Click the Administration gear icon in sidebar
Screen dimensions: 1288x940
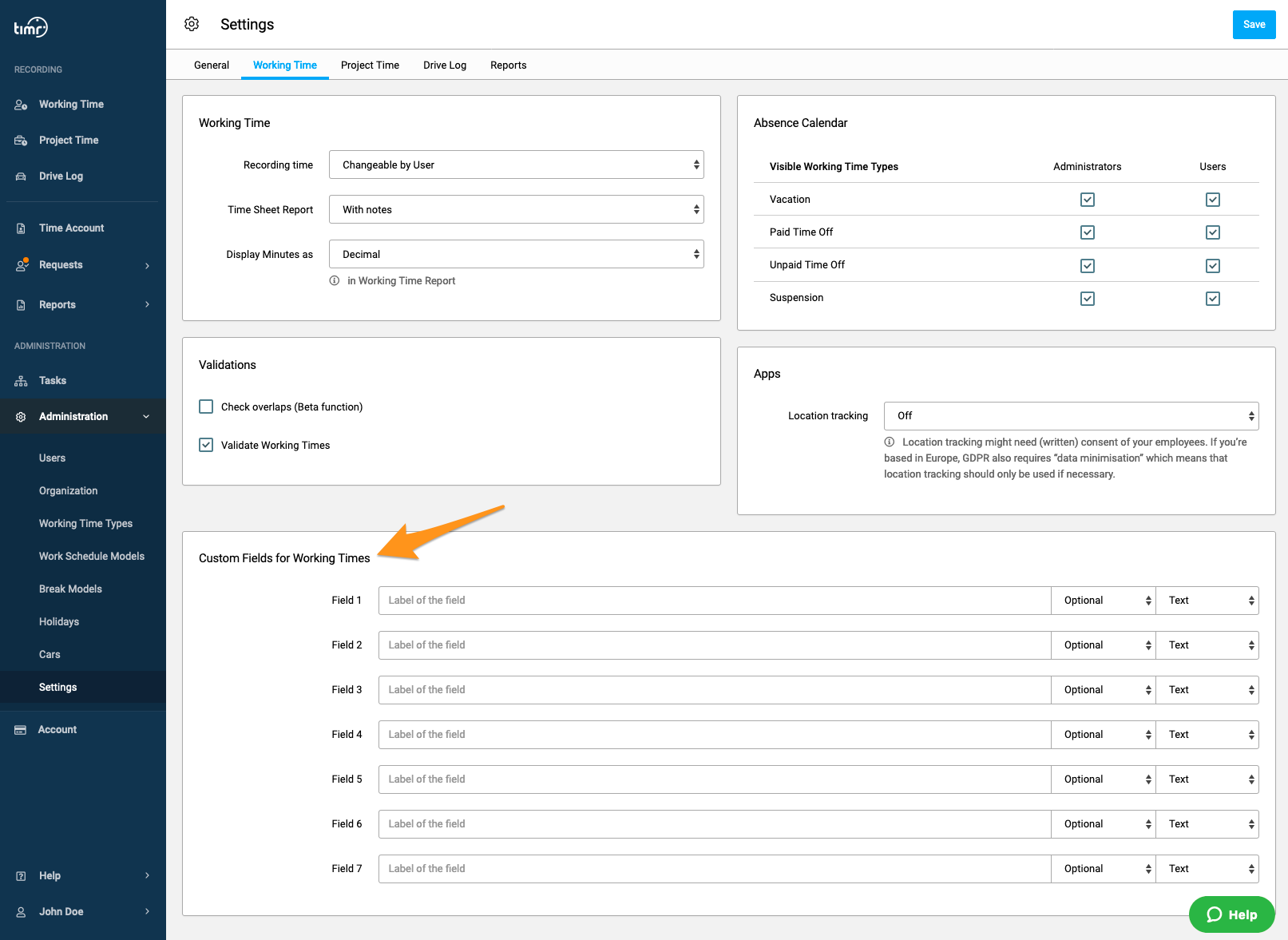click(x=21, y=417)
